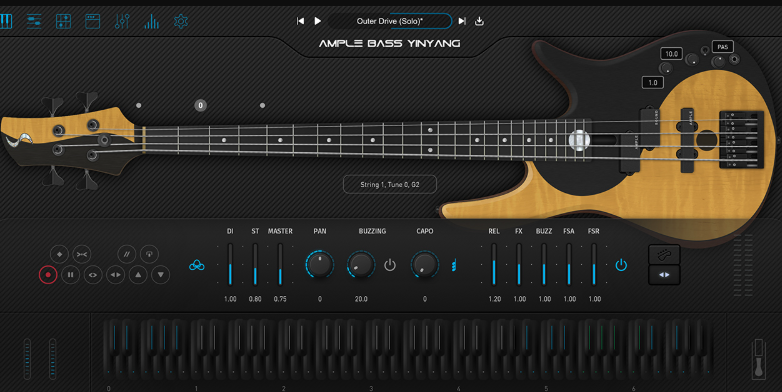
Task: Click the inward arrows (><) button
Action: click(x=82, y=254)
